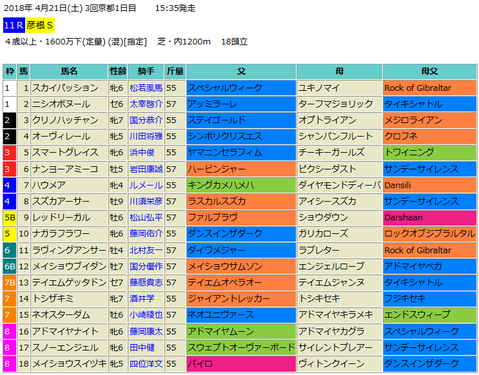Select horse name ラヴィングアンサー
This screenshot has width=479, height=375.
tap(69, 250)
